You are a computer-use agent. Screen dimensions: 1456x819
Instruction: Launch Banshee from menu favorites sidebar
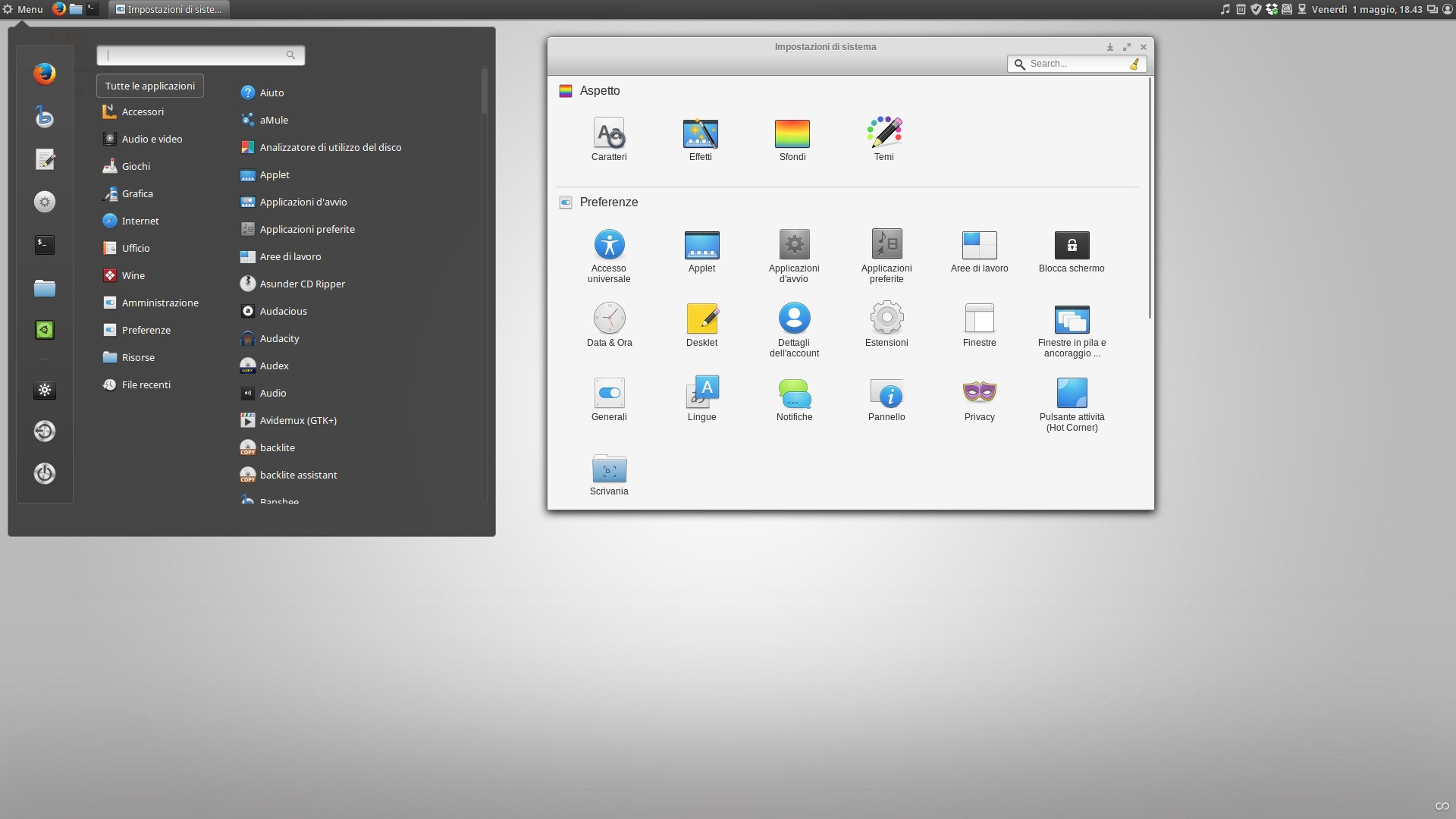pyautogui.click(x=45, y=116)
